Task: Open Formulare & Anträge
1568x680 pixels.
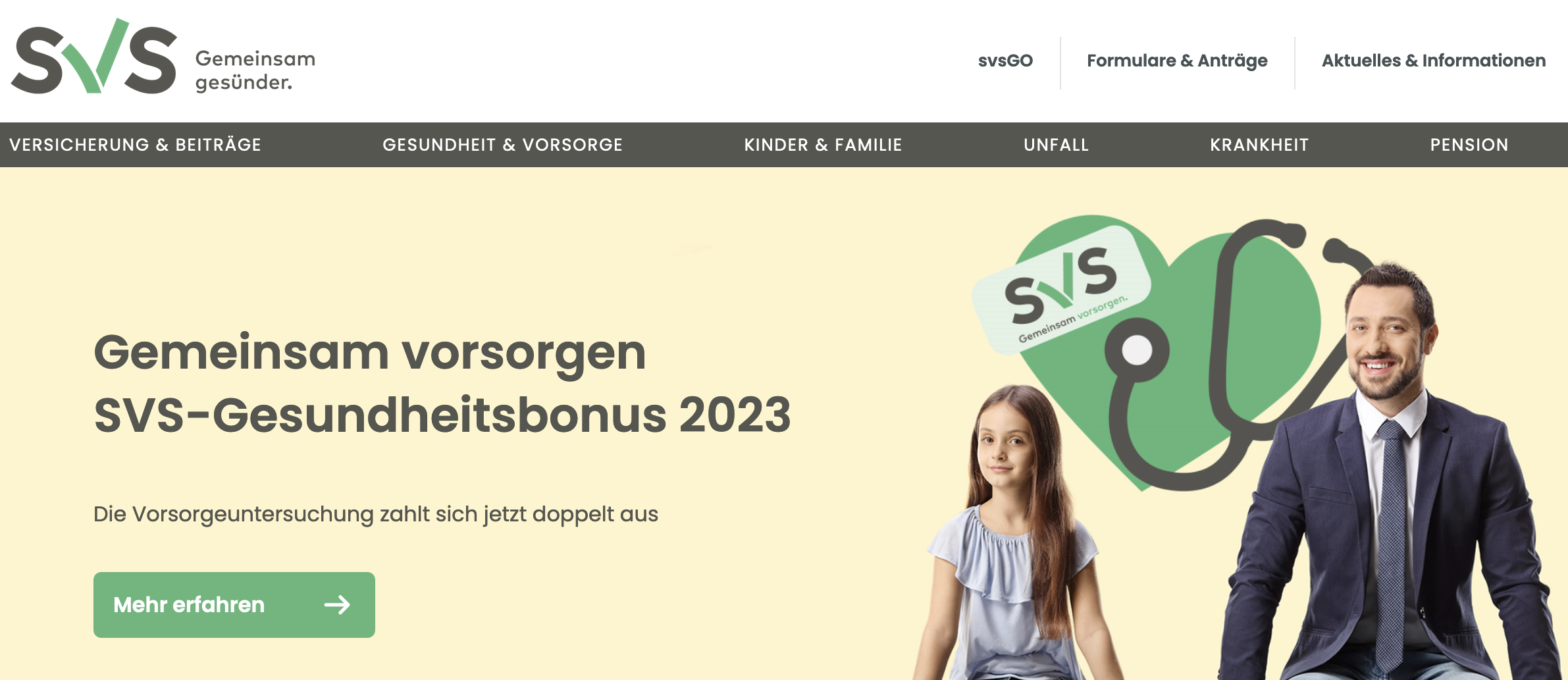Action: pyautogui.click(x=1177, y=61)
